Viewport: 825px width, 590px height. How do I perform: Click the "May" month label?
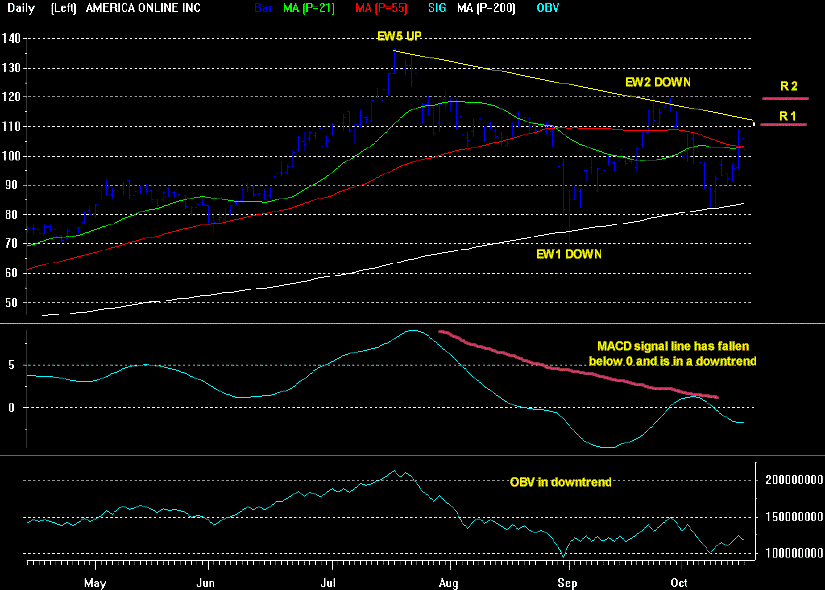point(95,583)
